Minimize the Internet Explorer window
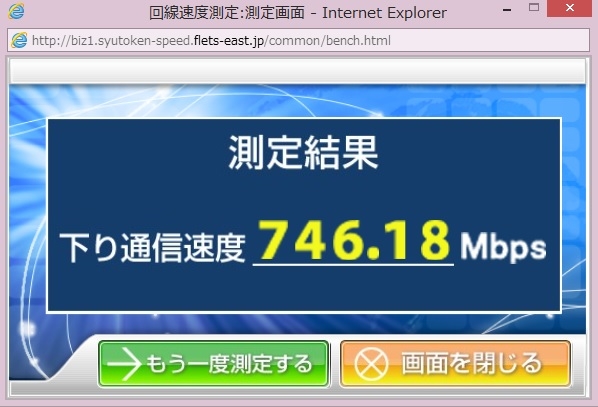The width and height of the screenshot is (598, 407). pyautogui.click(x=507, y=10)
